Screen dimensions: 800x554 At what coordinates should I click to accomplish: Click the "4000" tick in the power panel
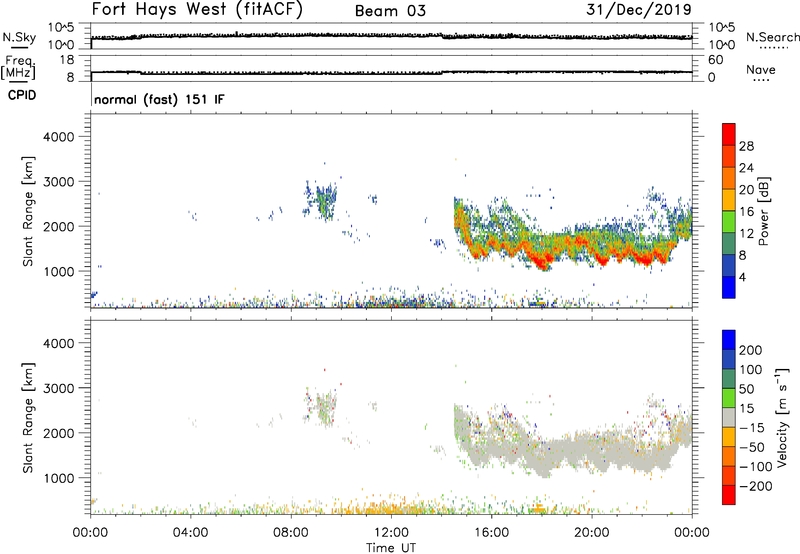(59, 137)
